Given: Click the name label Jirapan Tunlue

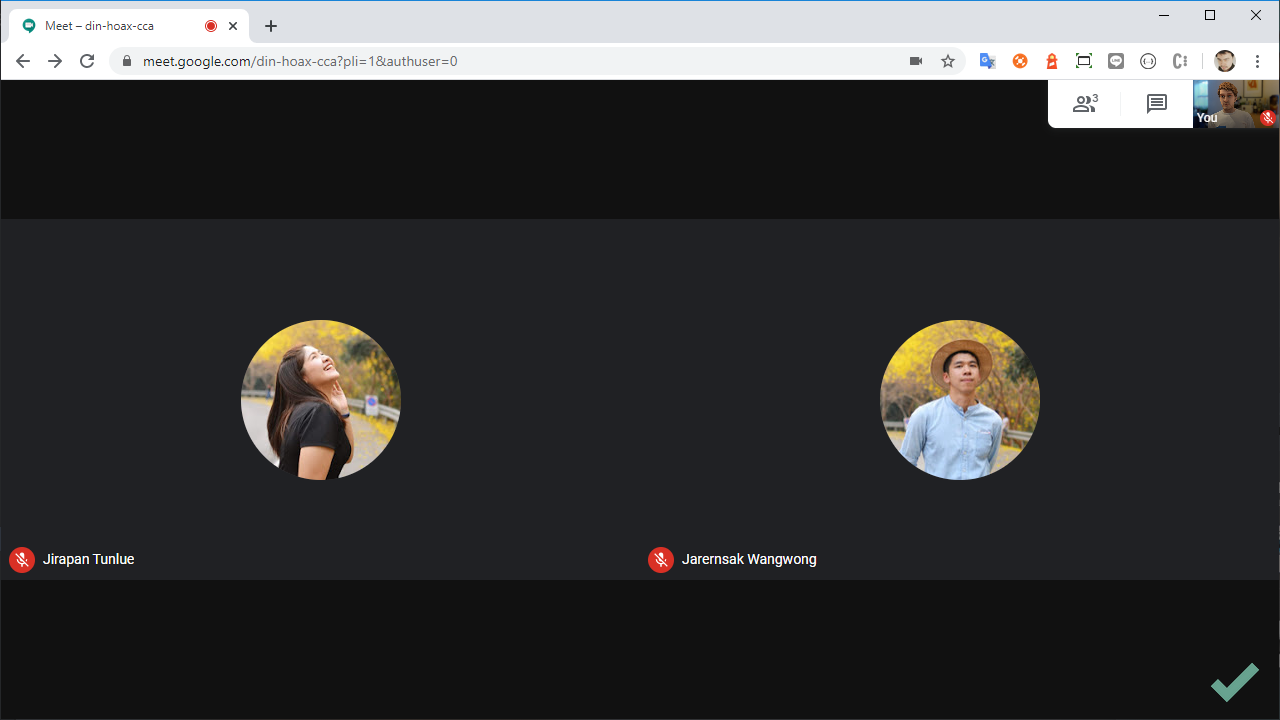Looking at the screenshot, I should tap(89, 560).
